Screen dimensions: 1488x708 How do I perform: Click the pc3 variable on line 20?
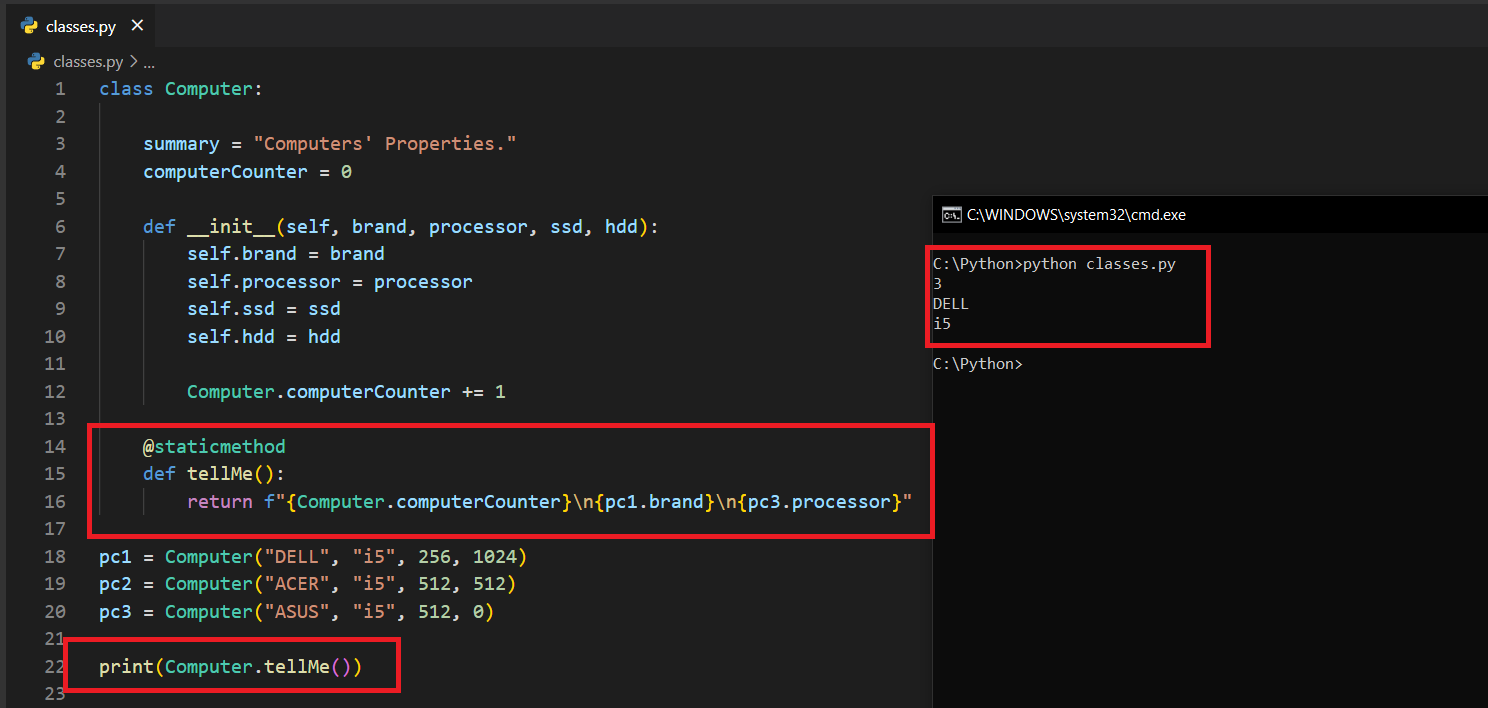click(x=115, y=611)
